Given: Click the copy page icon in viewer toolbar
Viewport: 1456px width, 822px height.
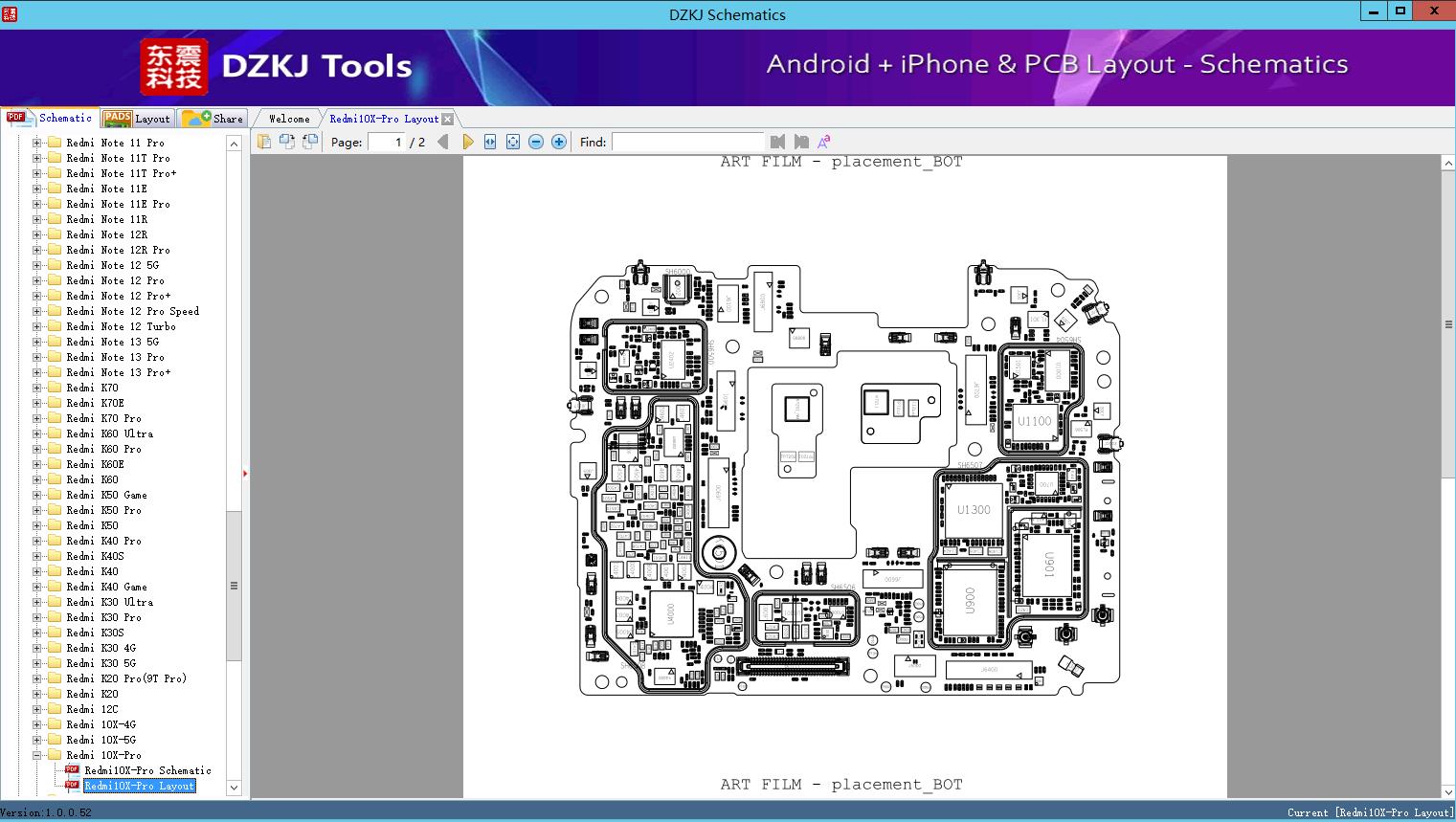Looking at the screenshot, I should click(x=264, y=142).
